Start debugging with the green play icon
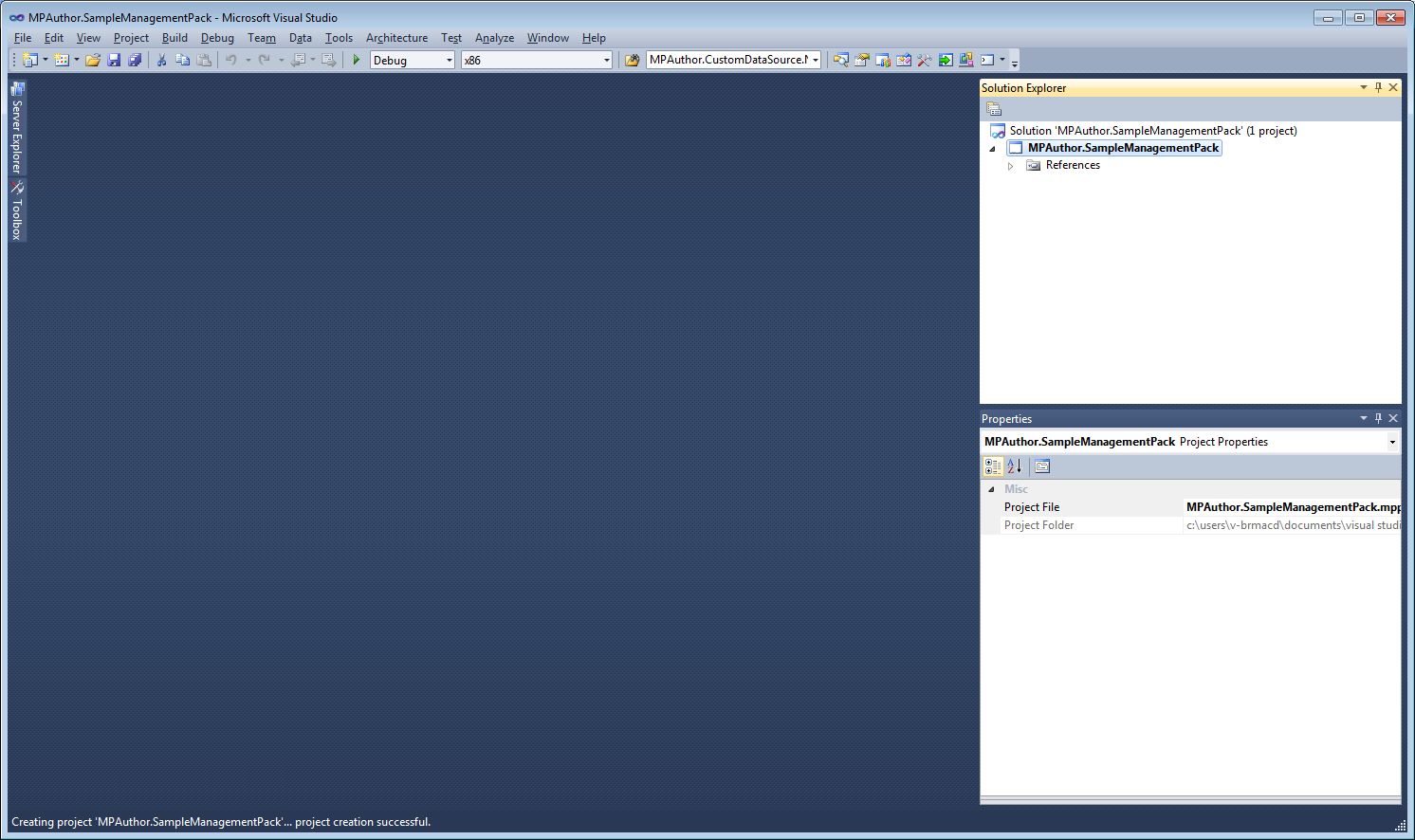1415x840 pixels. (x=357, y=60)
